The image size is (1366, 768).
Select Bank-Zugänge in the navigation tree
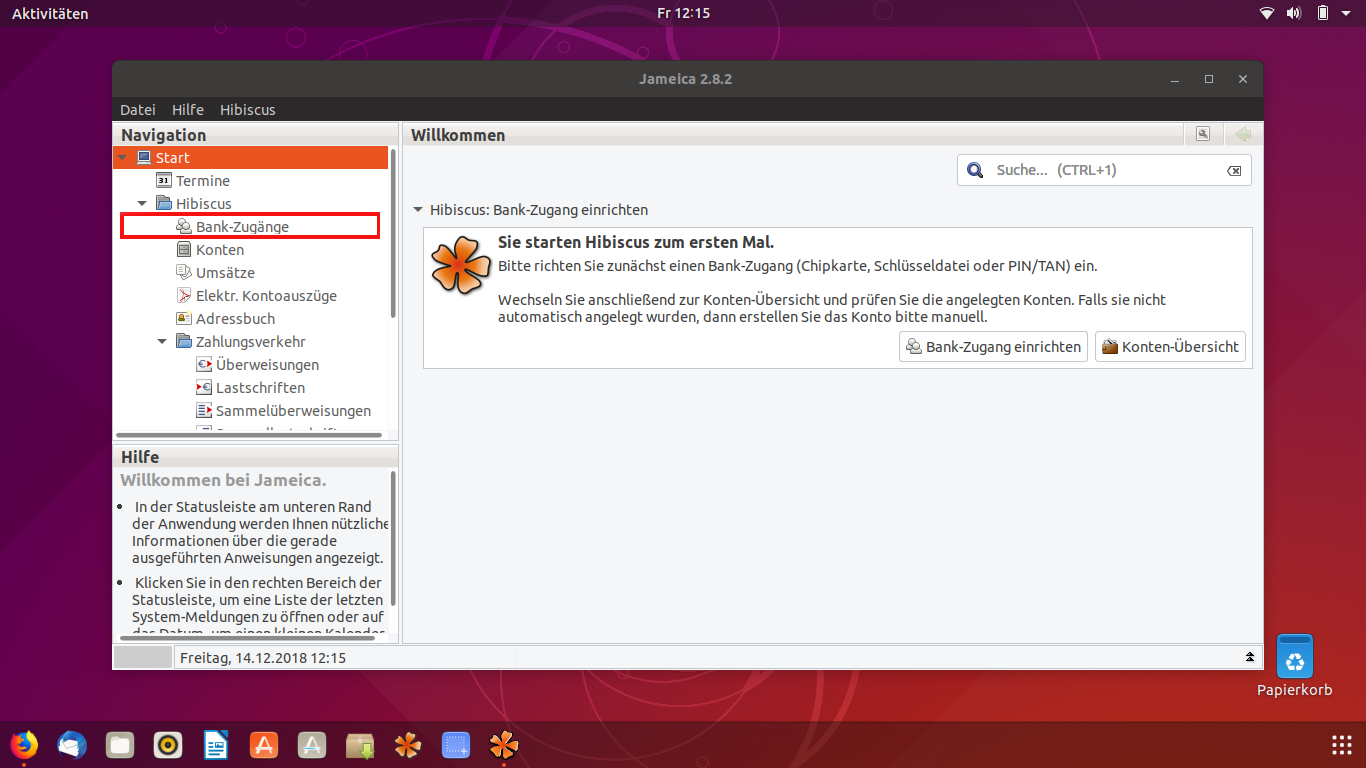(x=232, y=227)
